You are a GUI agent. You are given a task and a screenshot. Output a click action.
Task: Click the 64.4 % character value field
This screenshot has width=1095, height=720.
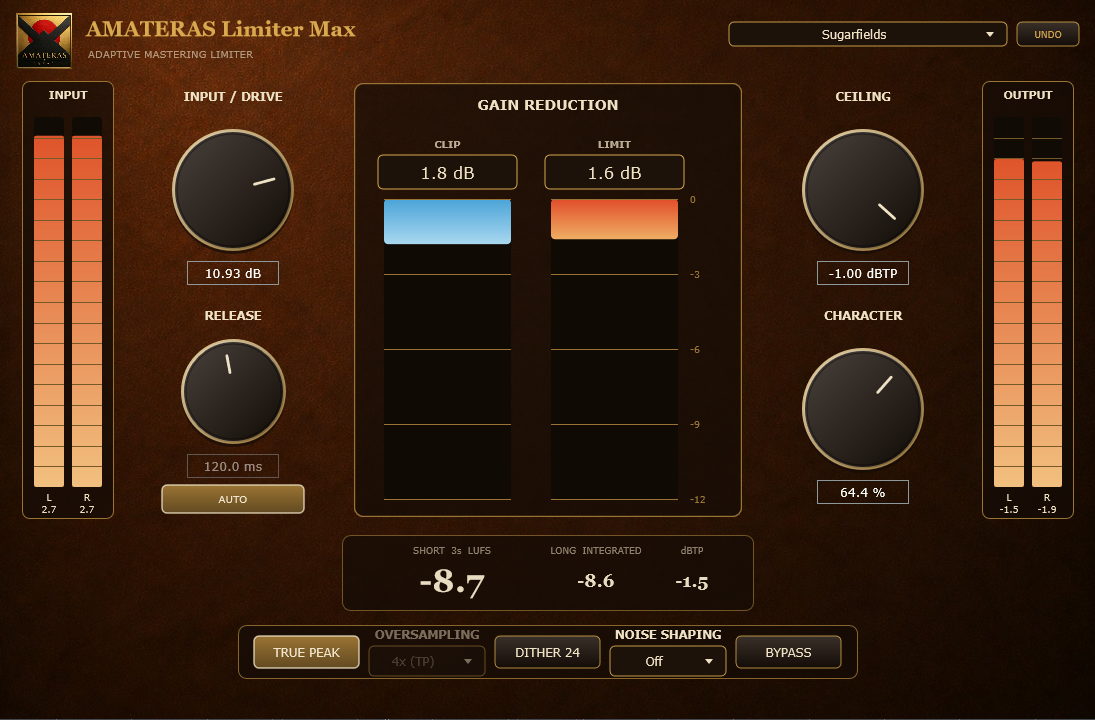[862, 492]
